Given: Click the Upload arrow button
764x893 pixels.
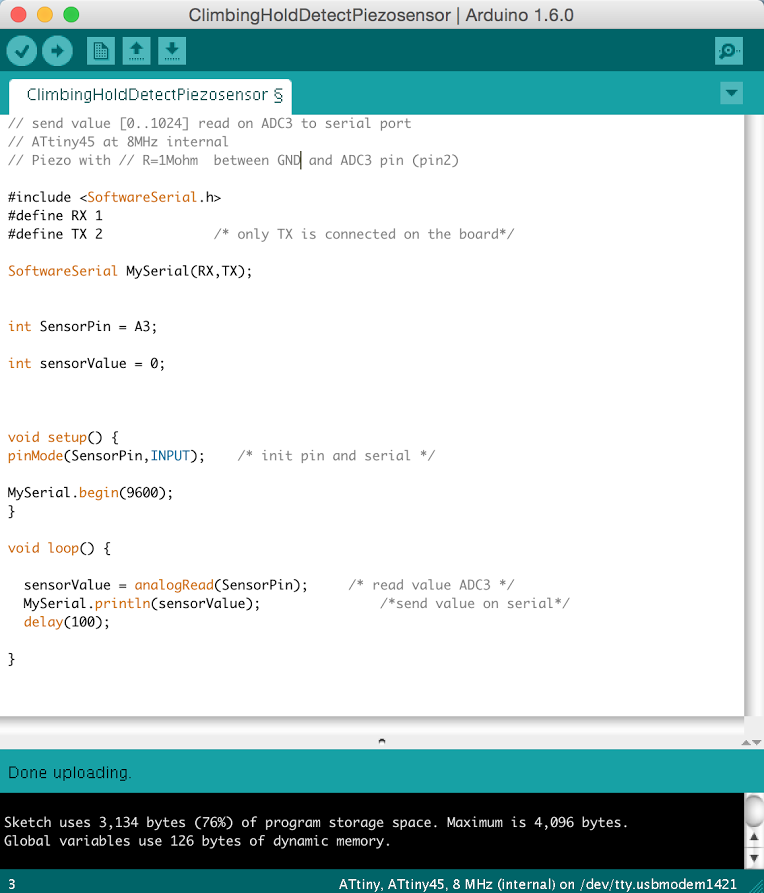Looking at the screenshot, I should pos(58,51).
